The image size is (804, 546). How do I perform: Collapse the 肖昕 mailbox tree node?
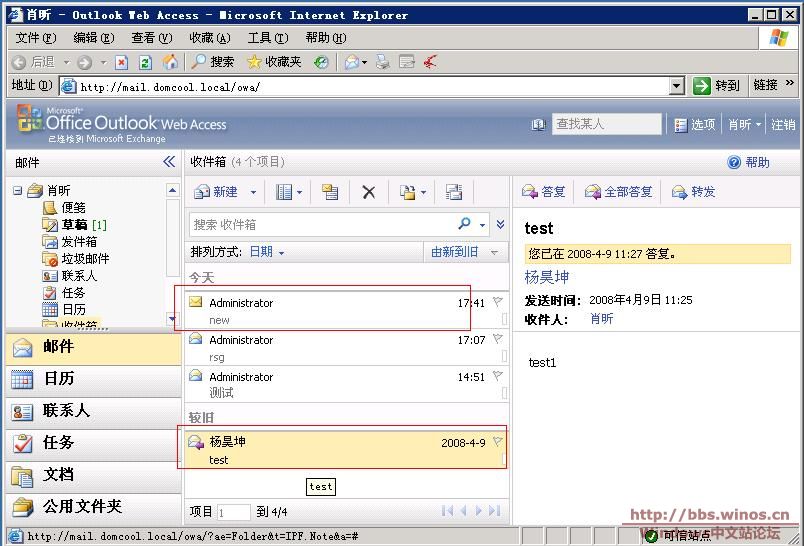tap(18, 190)
